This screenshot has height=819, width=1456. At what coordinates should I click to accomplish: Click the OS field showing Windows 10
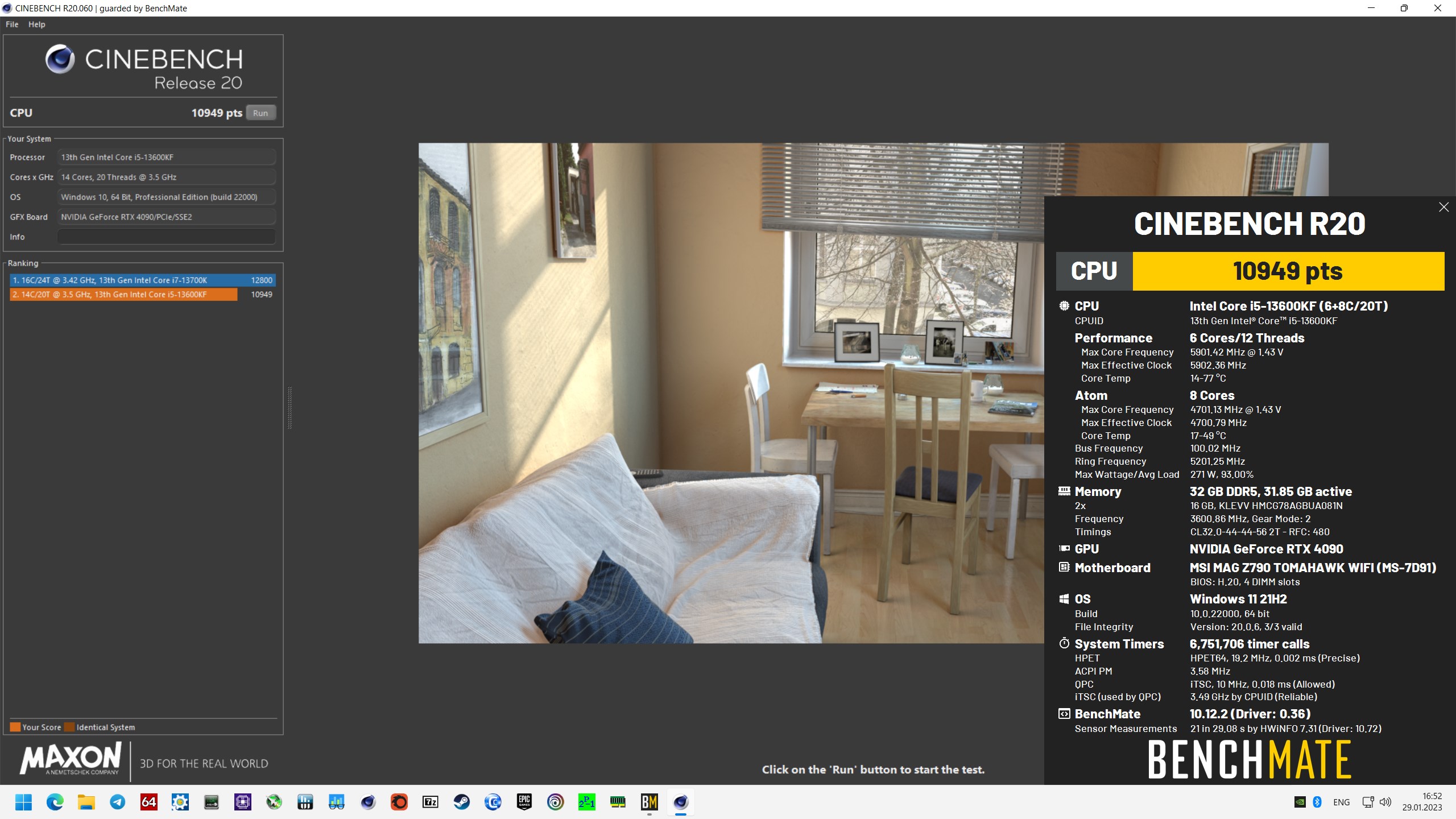pyautogui.click(x=166, y=197)
